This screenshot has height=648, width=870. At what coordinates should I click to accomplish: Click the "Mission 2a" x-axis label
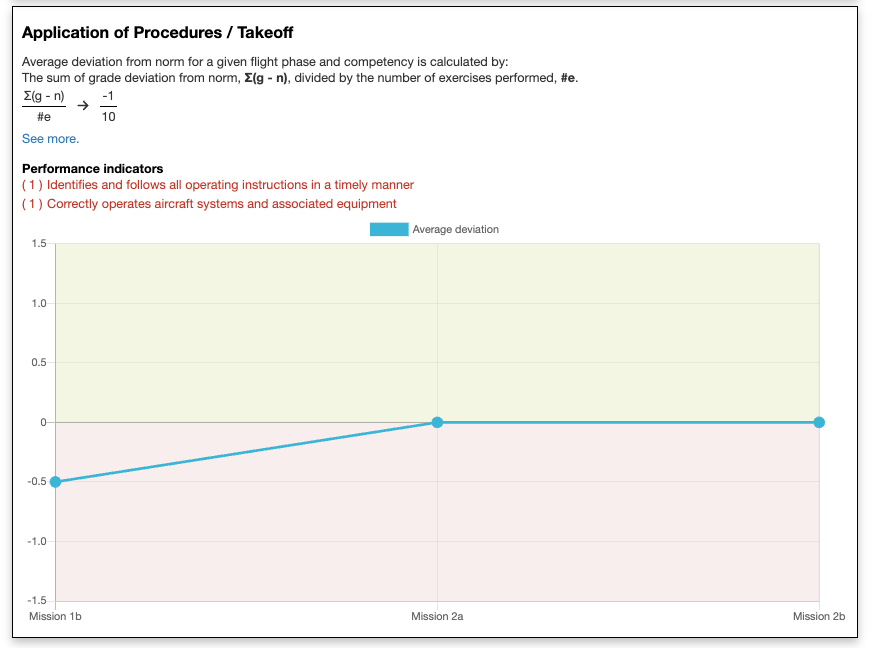[x=437, y=616]
